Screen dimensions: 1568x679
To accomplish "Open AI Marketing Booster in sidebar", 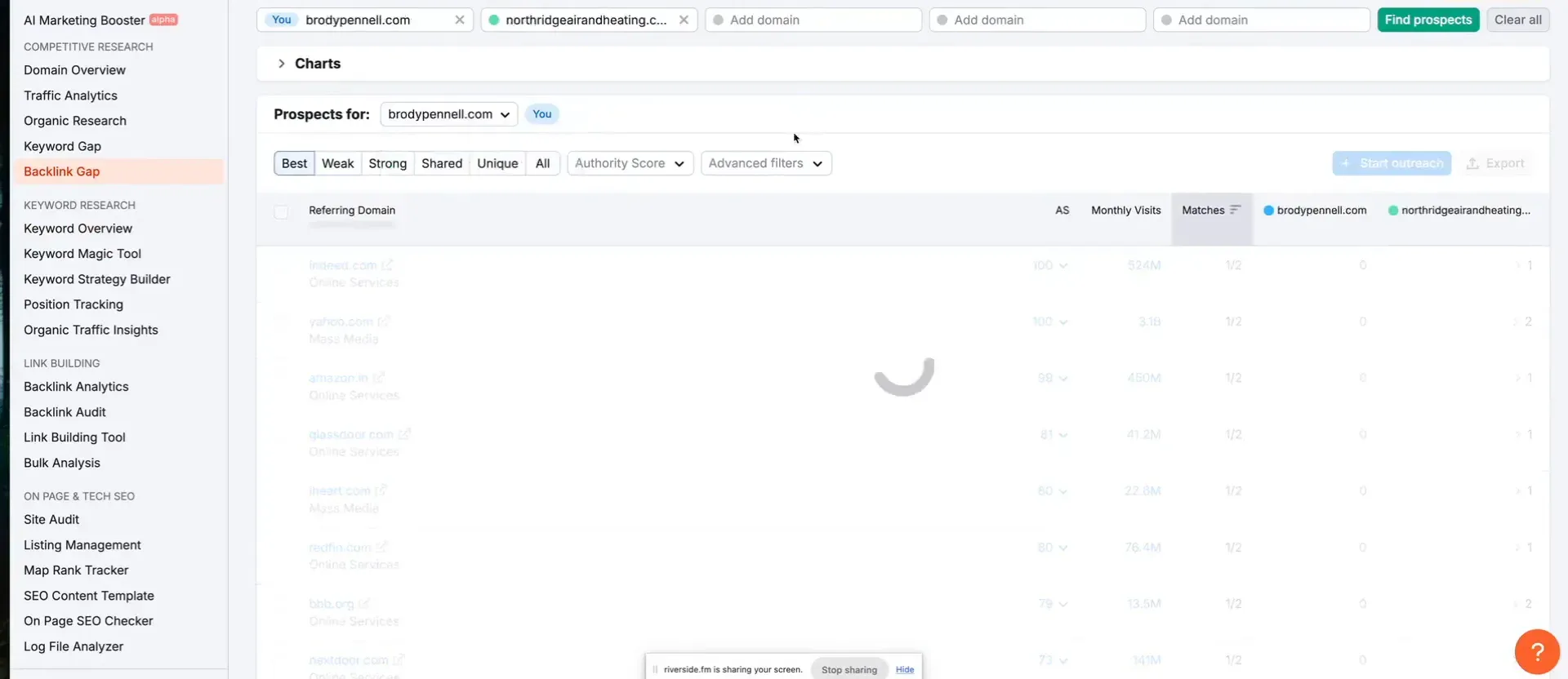I will [x=84, y=20].
